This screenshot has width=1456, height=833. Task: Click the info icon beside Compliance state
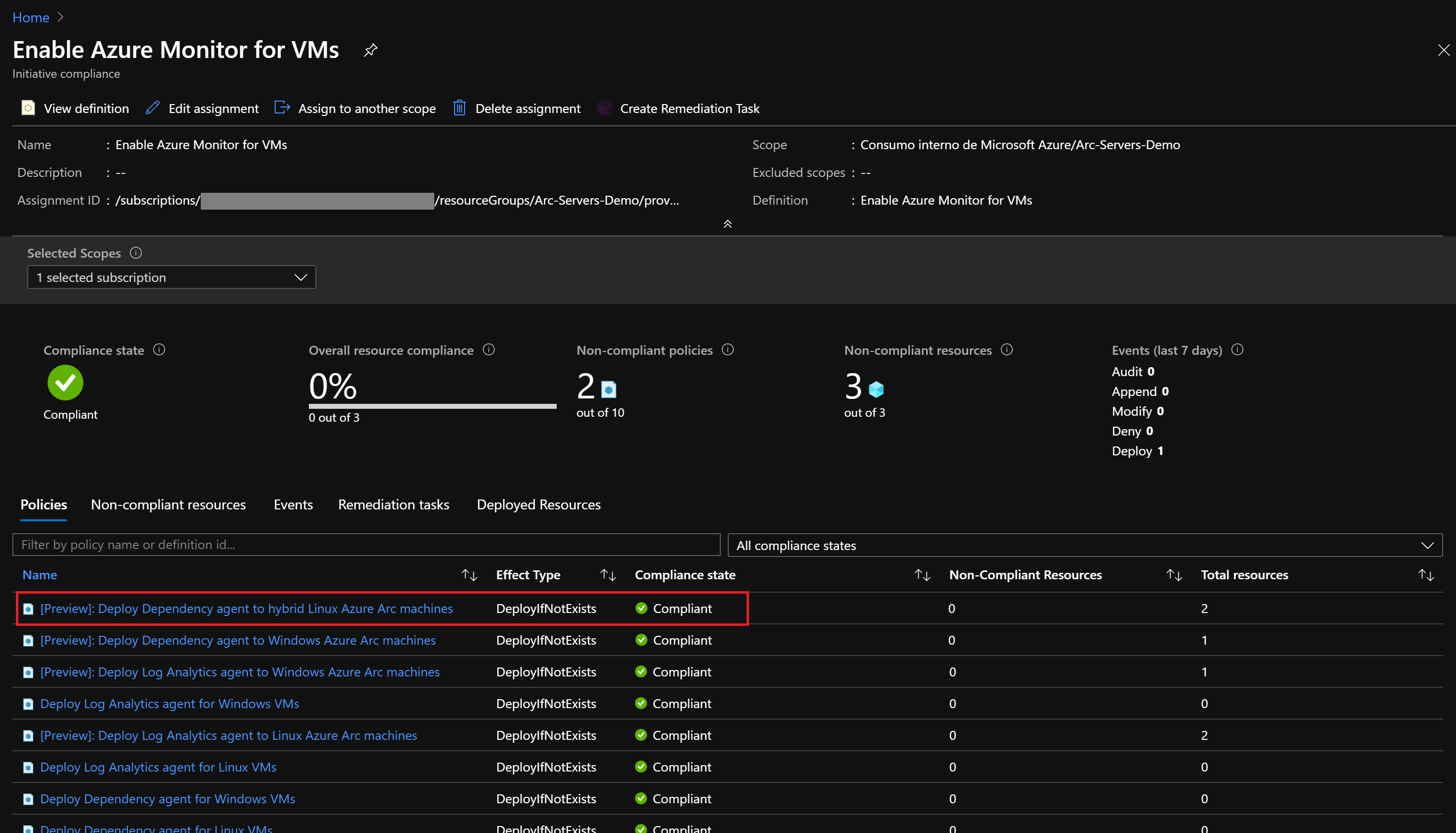tap(159, 349)
